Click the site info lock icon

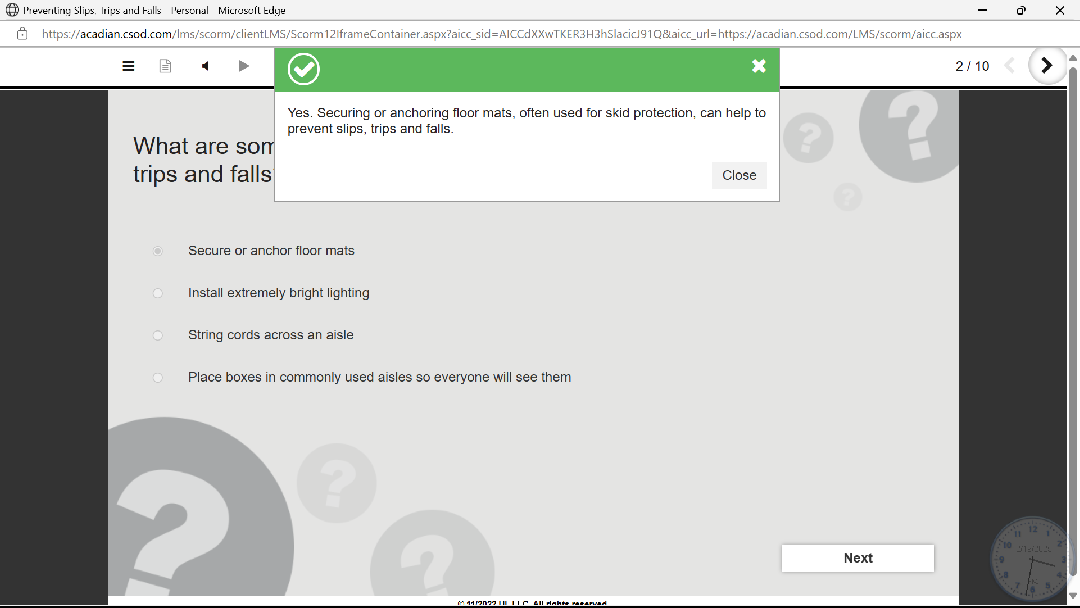point(22,33)
